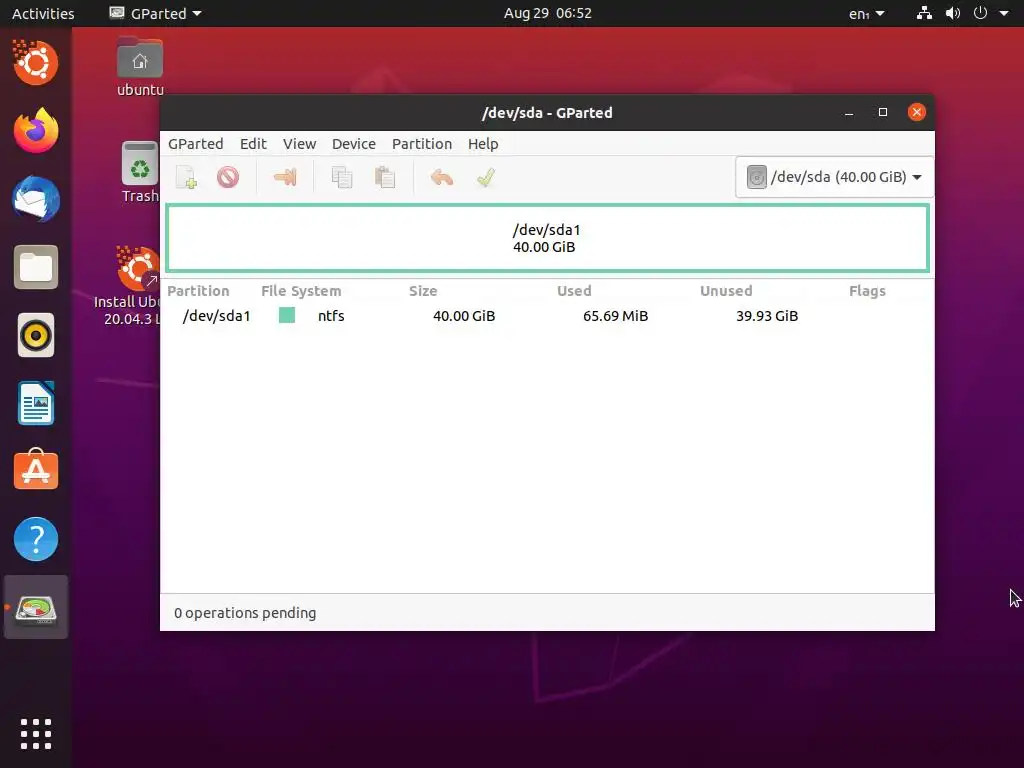Open Help from the dock
Screen dimensions: 1024x768
pos(36,539)
